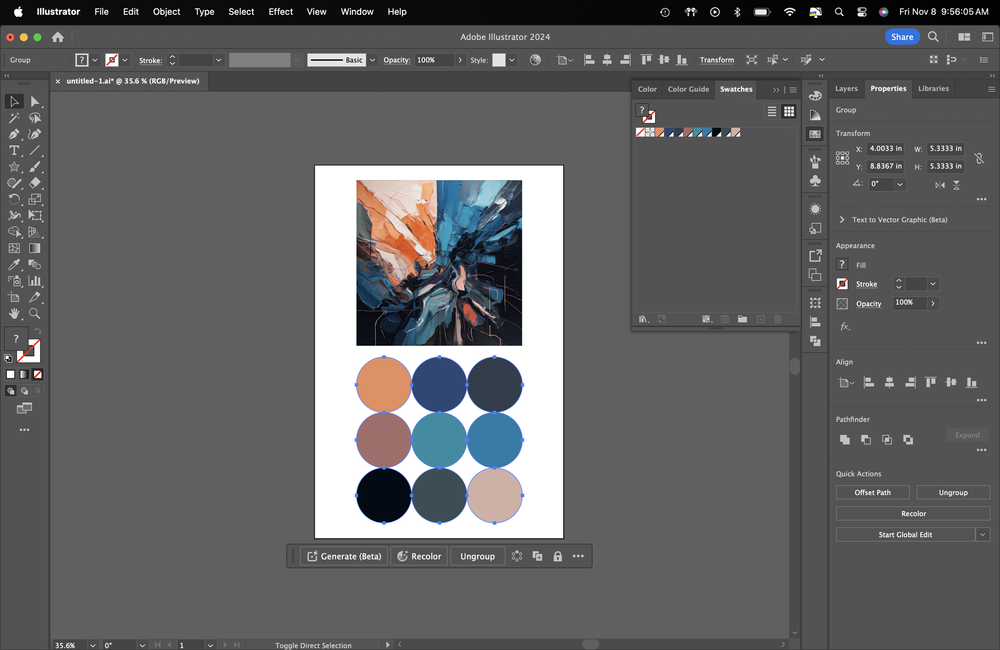Switch Swatches panel to list view
The width and height of the screenshot is (1000, 650).
(772, 112)
